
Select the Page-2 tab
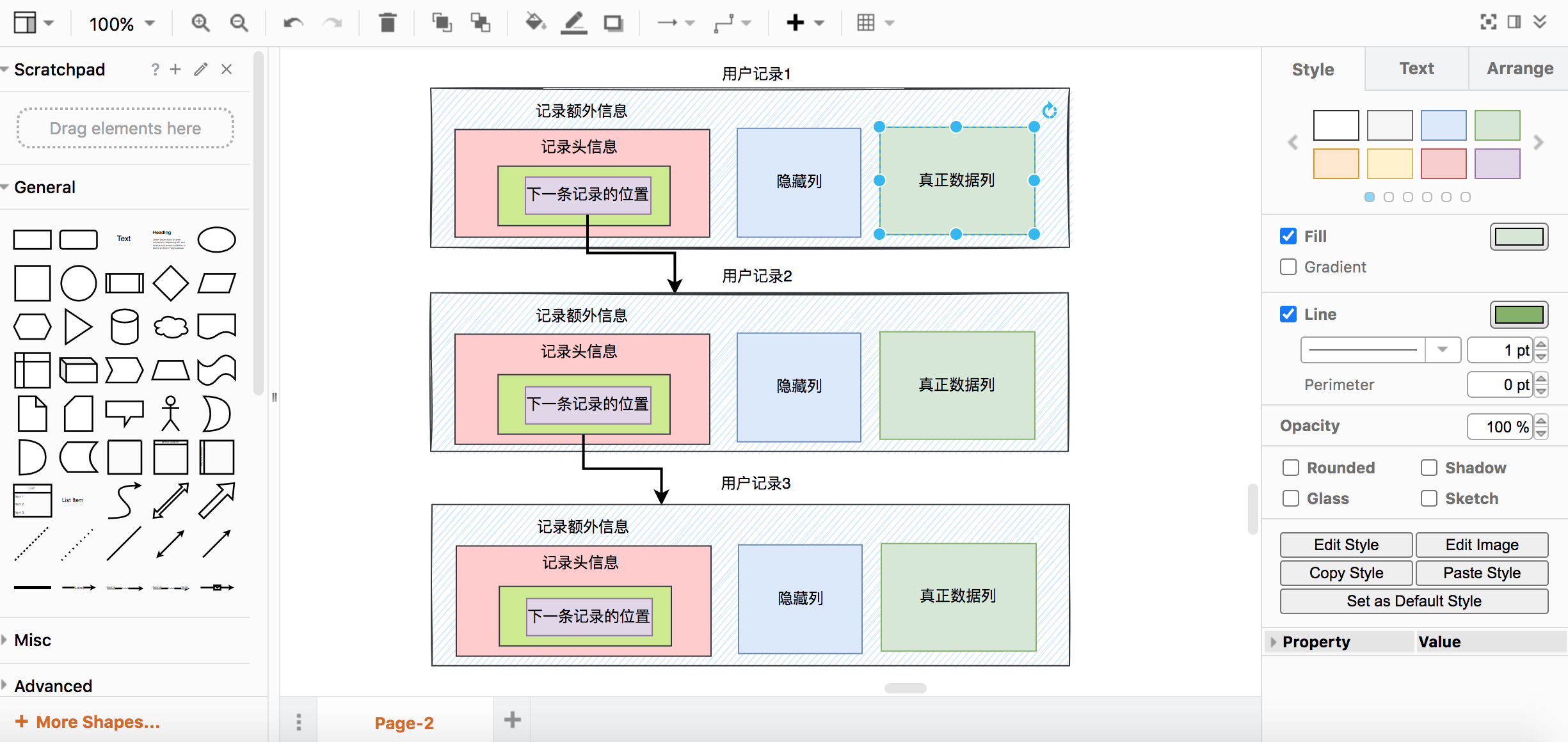coord(404,723)
